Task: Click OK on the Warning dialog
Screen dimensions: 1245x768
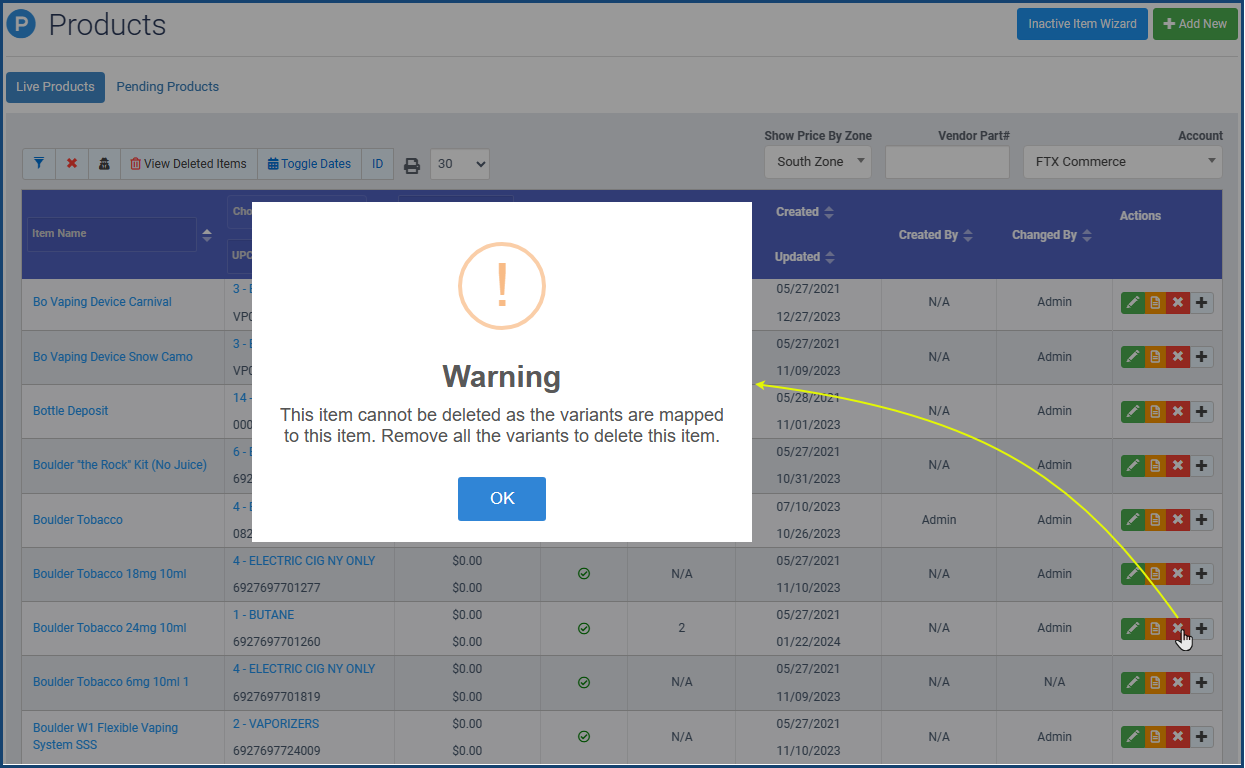Action: (502, 498)
